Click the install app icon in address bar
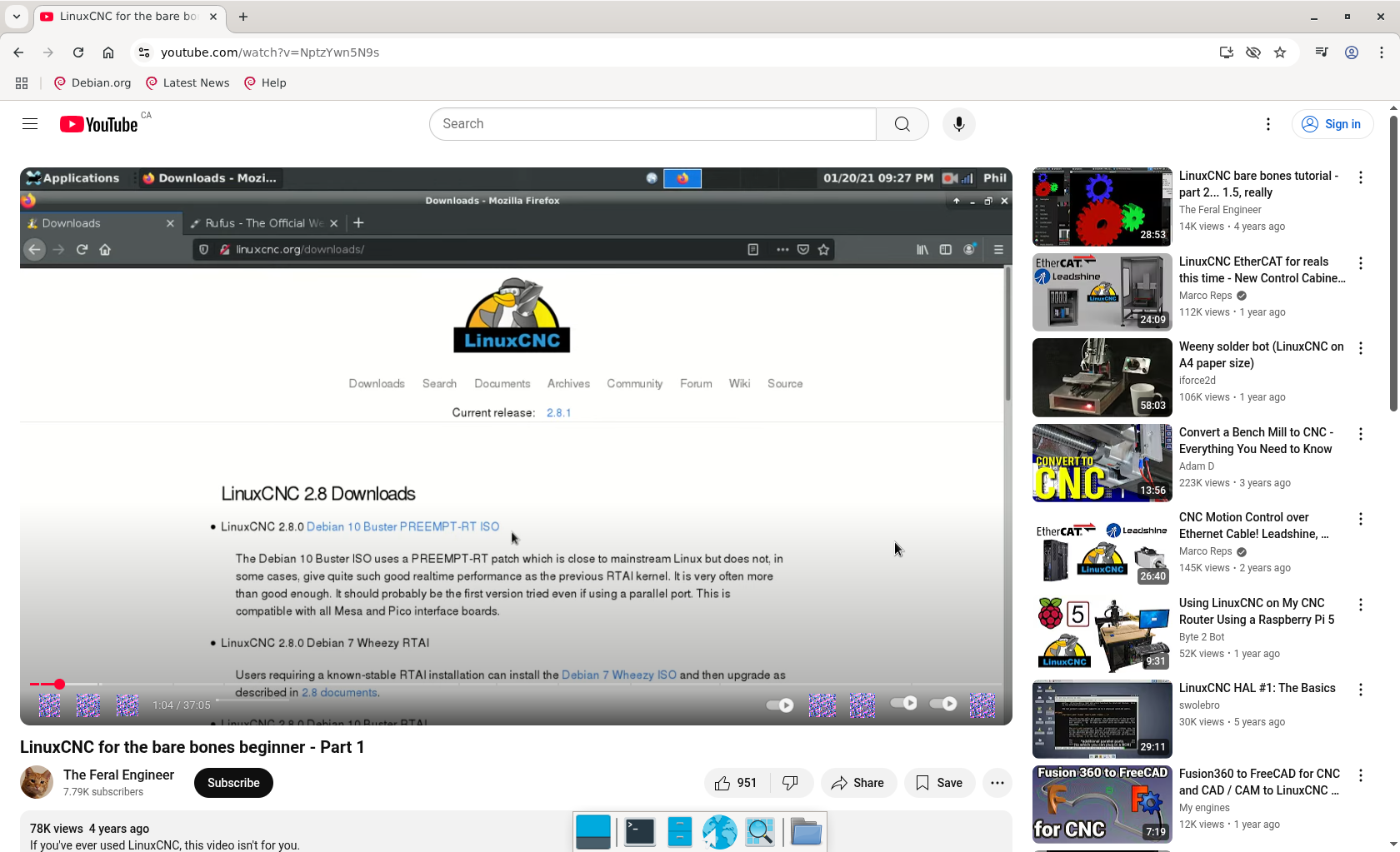This screenshot has width=1400, height=852. (x=1226, y=52)
